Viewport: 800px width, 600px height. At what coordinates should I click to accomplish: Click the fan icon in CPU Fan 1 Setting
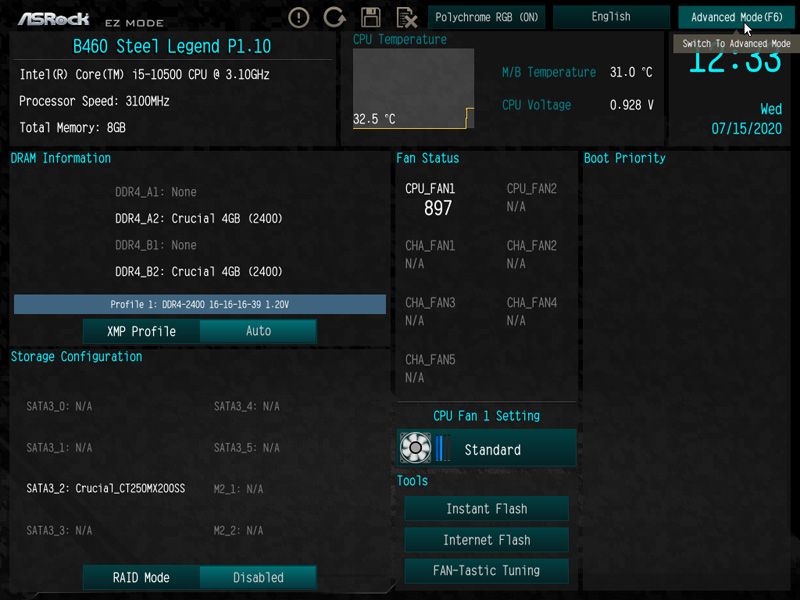(415, 447)
